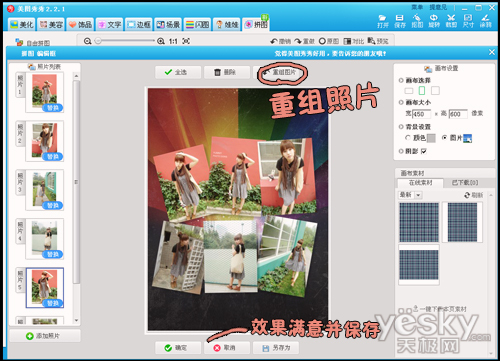The image size is (500, 361).
Task: Open the 文字 (Text) tab
Action: (x=110, y=24)
